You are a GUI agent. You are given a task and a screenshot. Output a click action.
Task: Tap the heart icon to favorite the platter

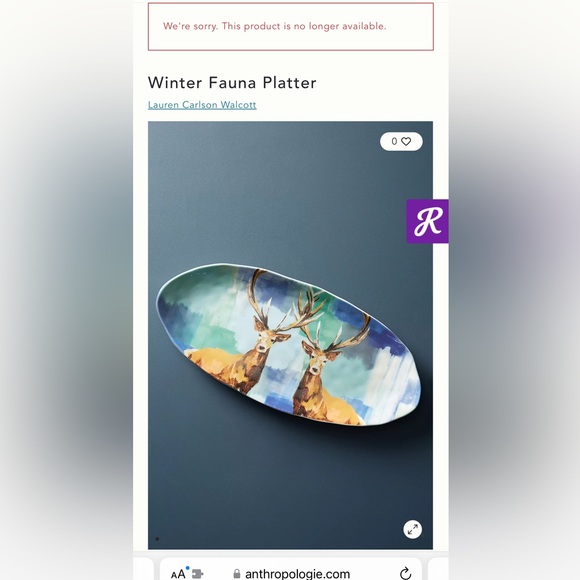406,141
